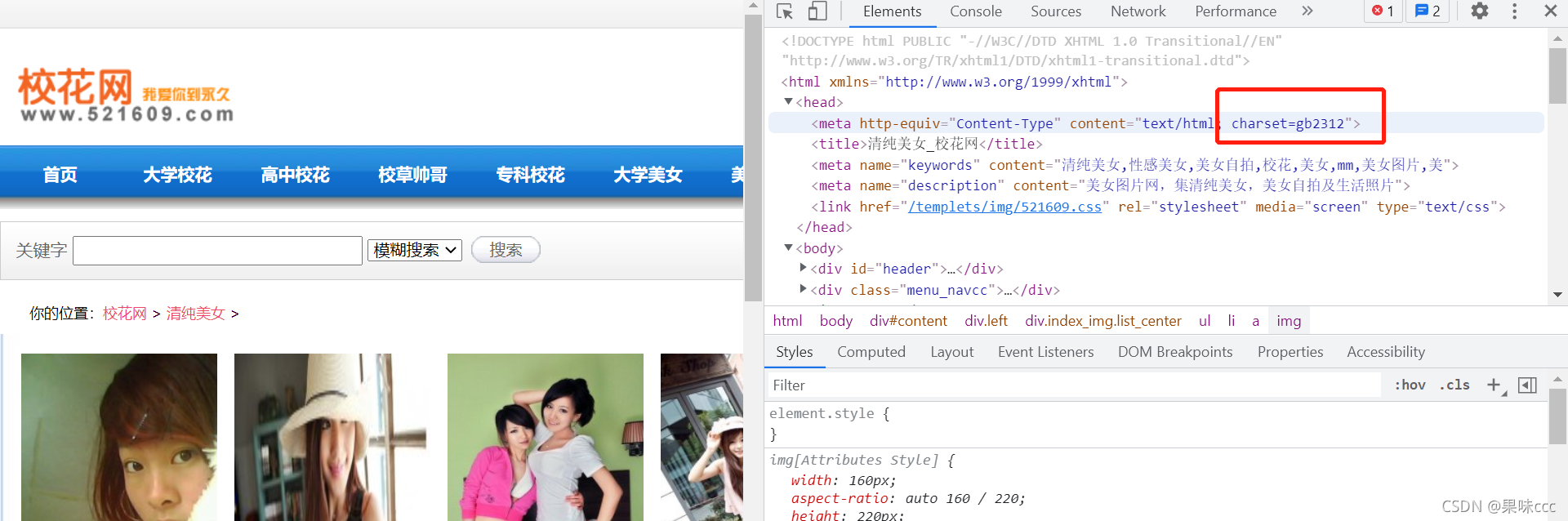Open the 大学美女 nav item
Screen dimensions: 1568x521
click(648, 175)
